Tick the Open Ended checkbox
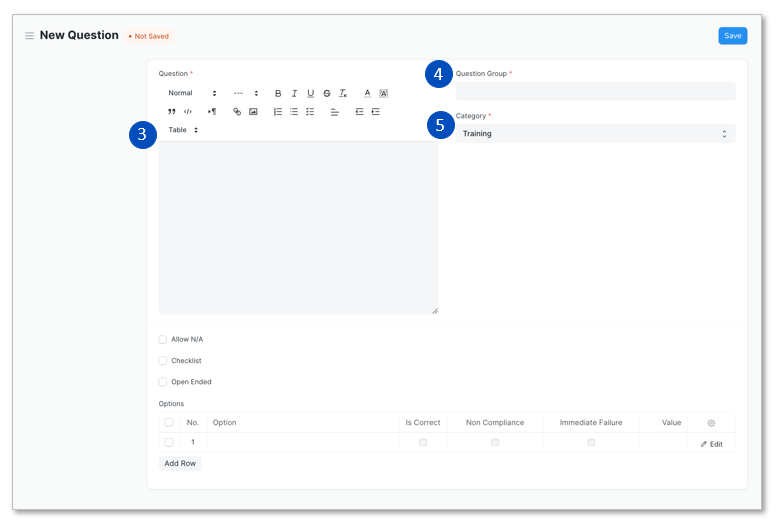The image size is (779, 530). (x=163, y=382)
